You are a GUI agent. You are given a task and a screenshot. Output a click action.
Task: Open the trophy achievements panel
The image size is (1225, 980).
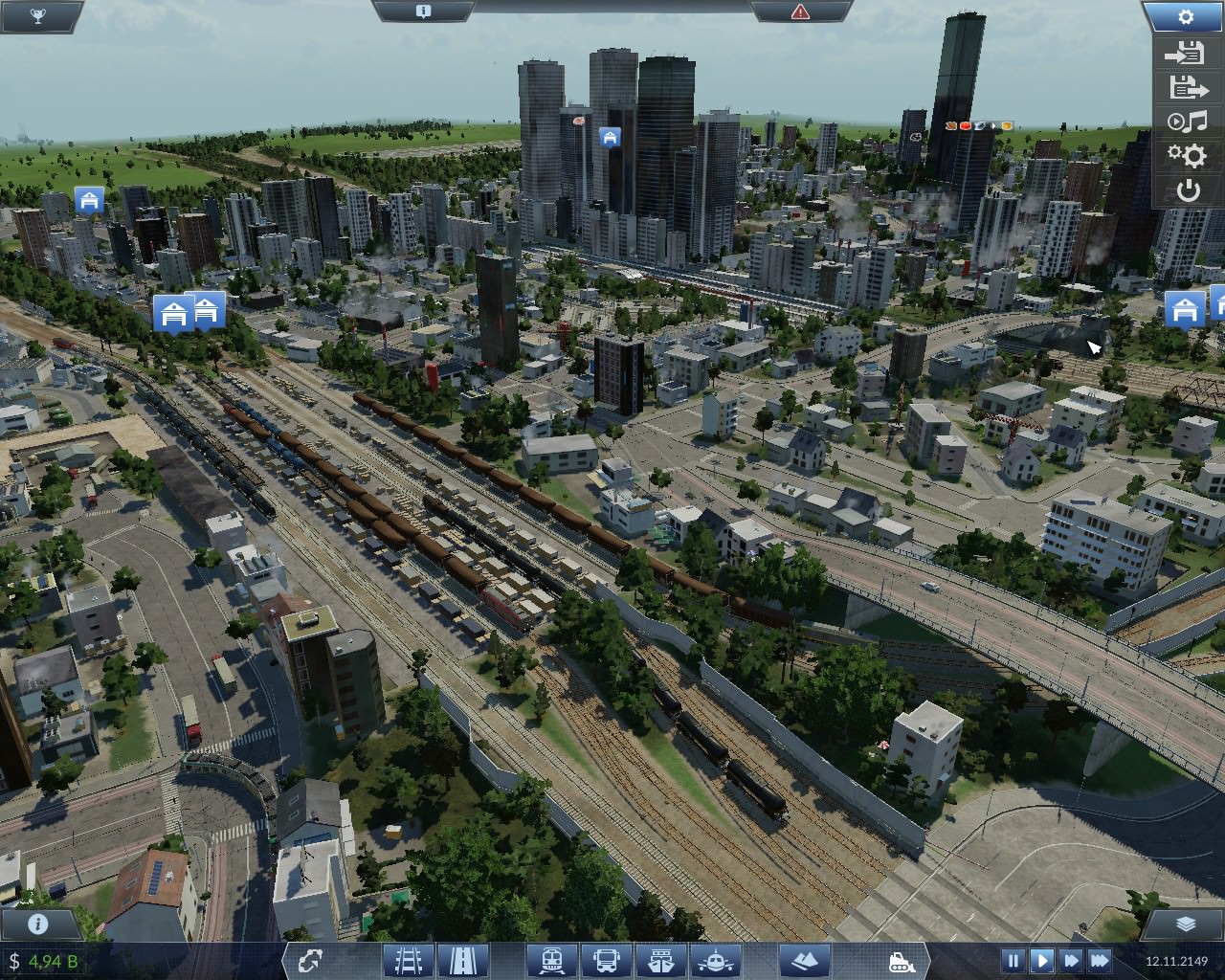pyautogui.click(x=38, y=15)
